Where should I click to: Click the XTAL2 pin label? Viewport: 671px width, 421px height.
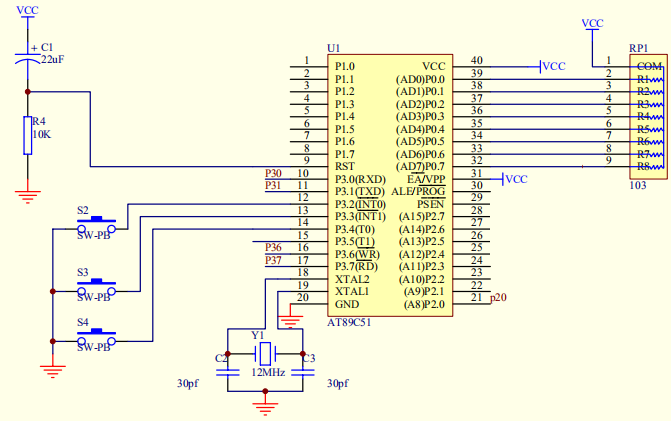point(352,279)
